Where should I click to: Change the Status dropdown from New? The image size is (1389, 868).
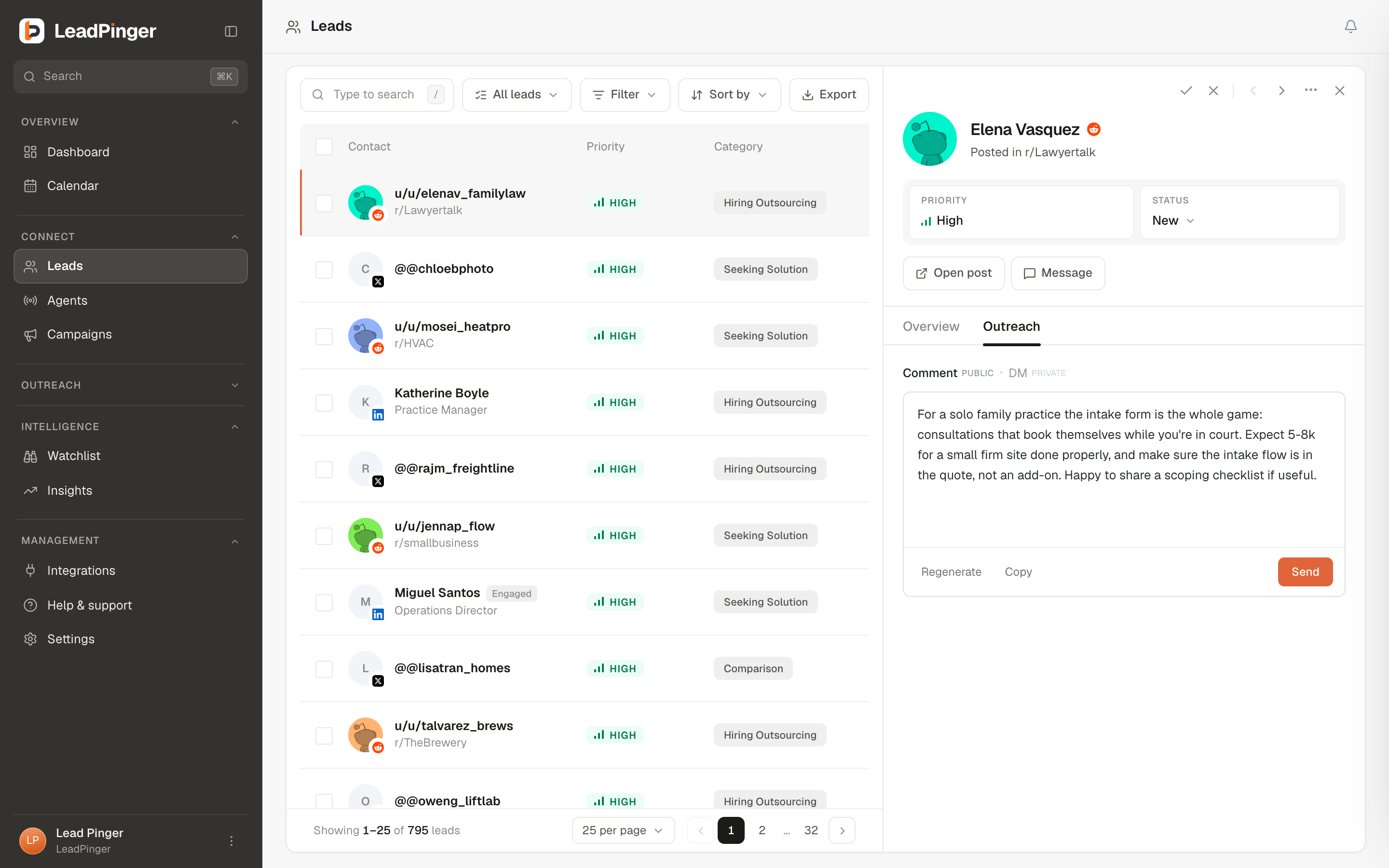coord(1173,220)
